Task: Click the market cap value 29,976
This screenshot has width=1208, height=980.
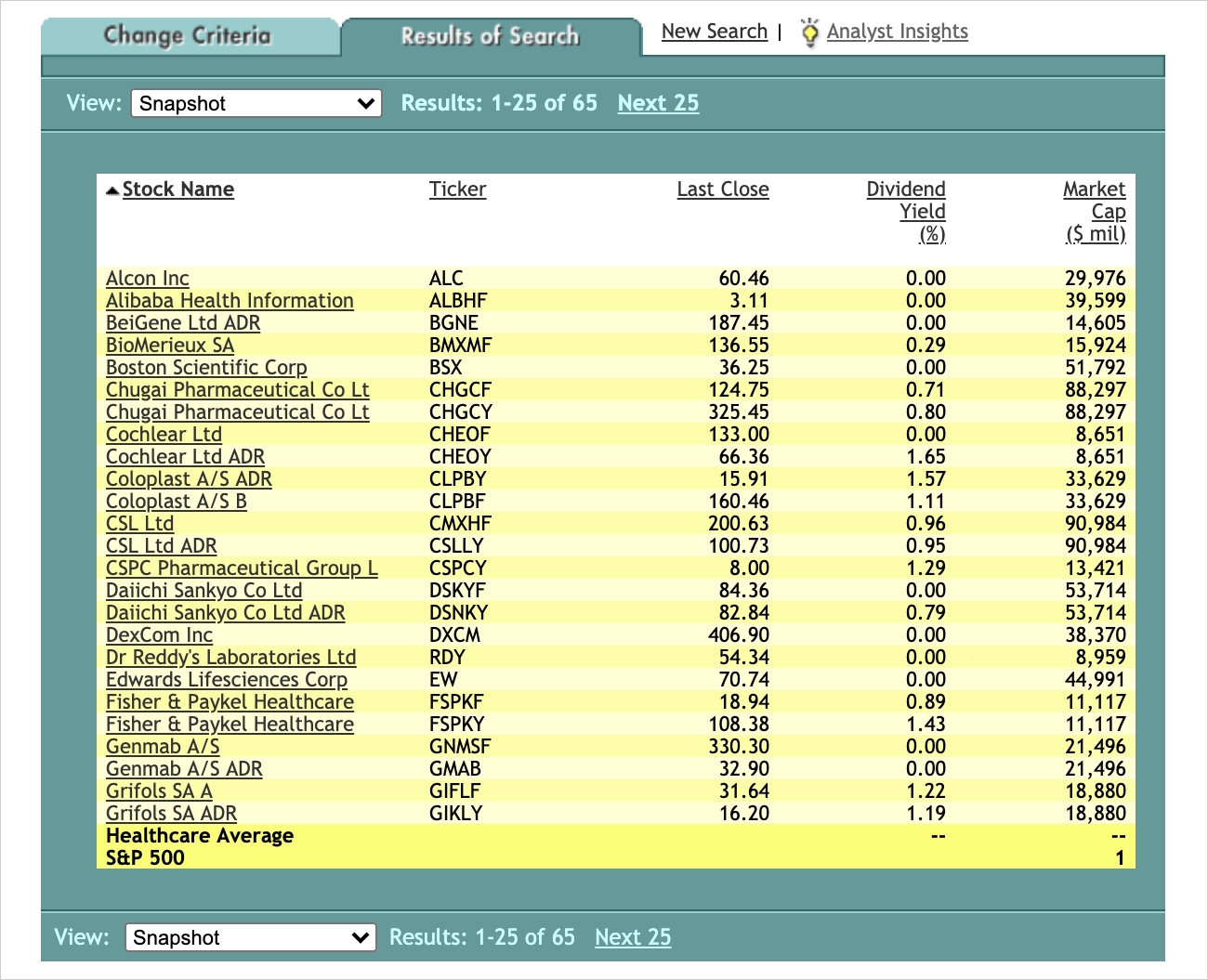Action: [x=1096, y=279]
